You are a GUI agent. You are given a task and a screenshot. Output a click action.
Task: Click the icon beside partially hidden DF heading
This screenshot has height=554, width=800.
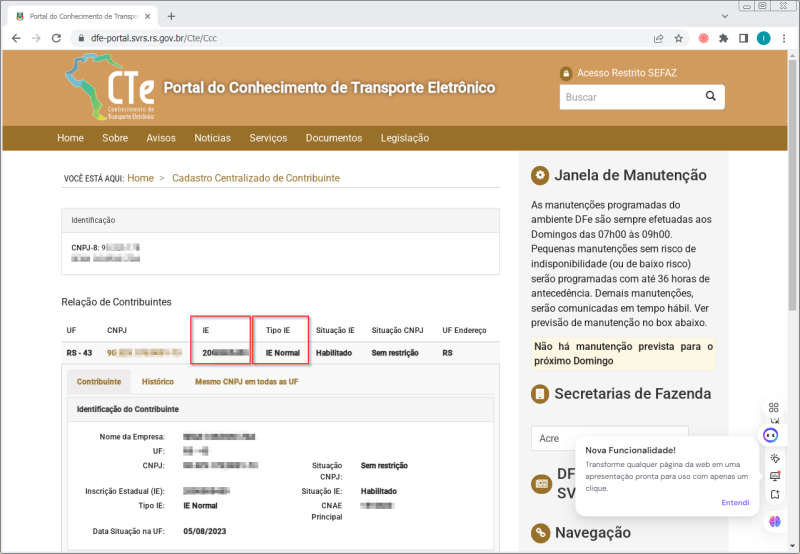tap(541, 483)
